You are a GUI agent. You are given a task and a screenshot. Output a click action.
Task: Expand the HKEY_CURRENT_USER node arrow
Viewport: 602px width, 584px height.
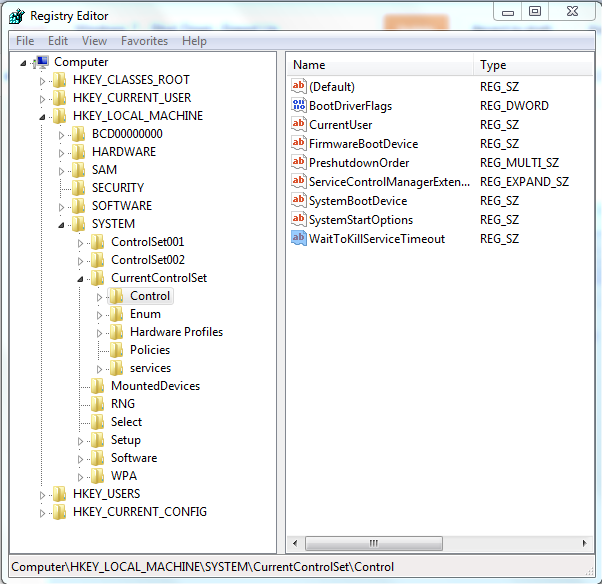(x=42, y=99)
